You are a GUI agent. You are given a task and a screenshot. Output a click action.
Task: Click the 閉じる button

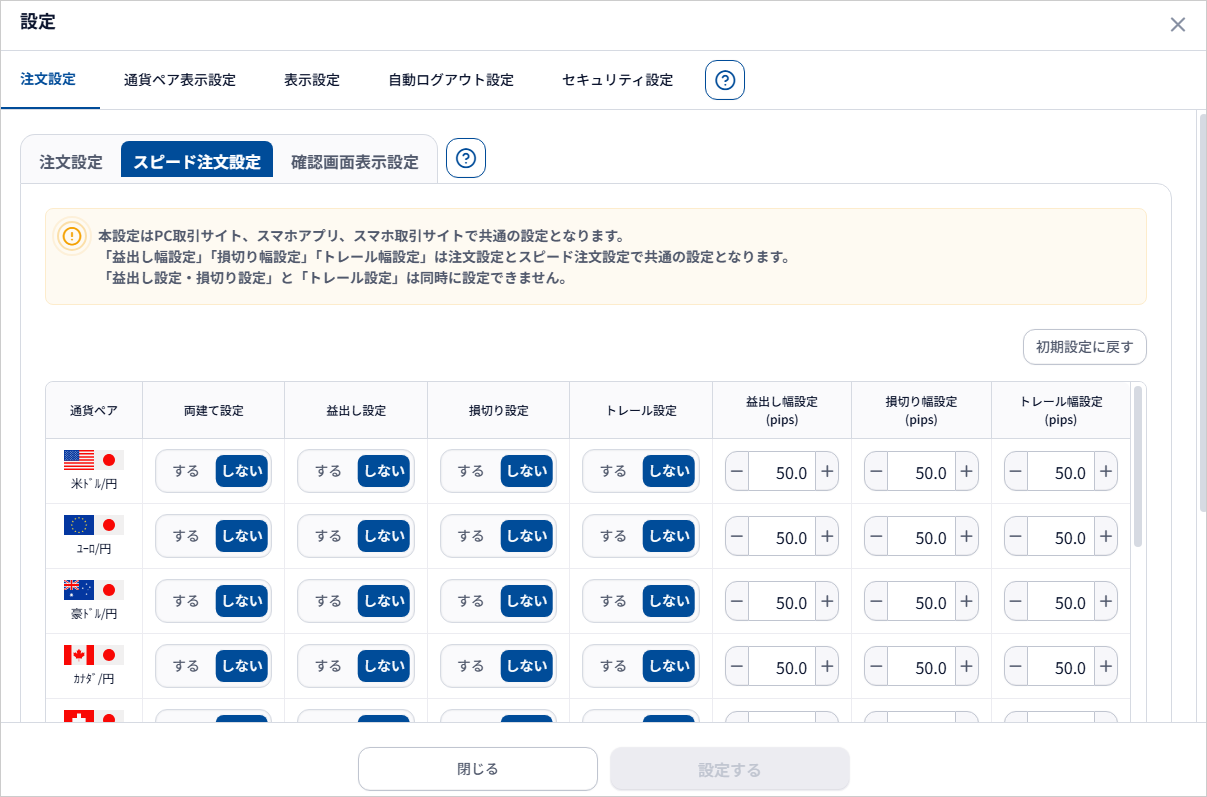(x=478, y=769)
